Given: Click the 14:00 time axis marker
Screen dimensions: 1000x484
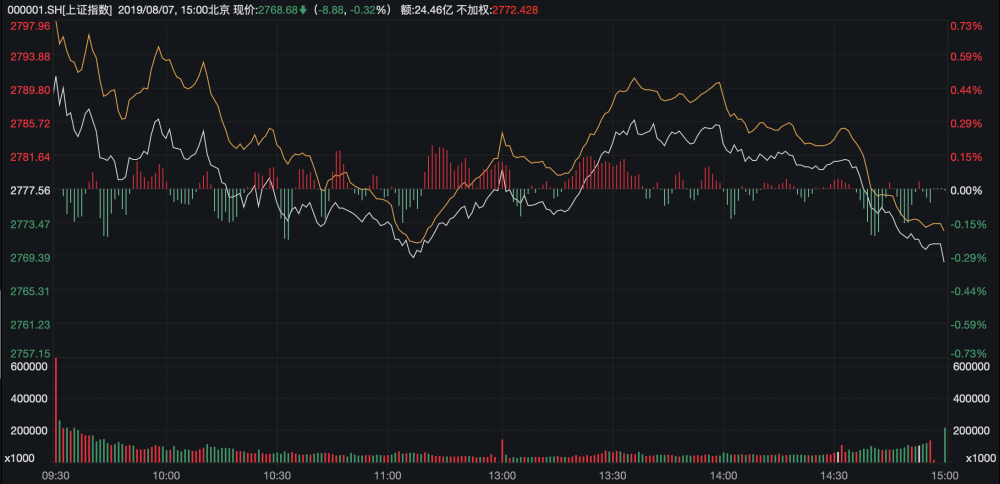Looking at the screenshot, I should [x=723, y=475].
